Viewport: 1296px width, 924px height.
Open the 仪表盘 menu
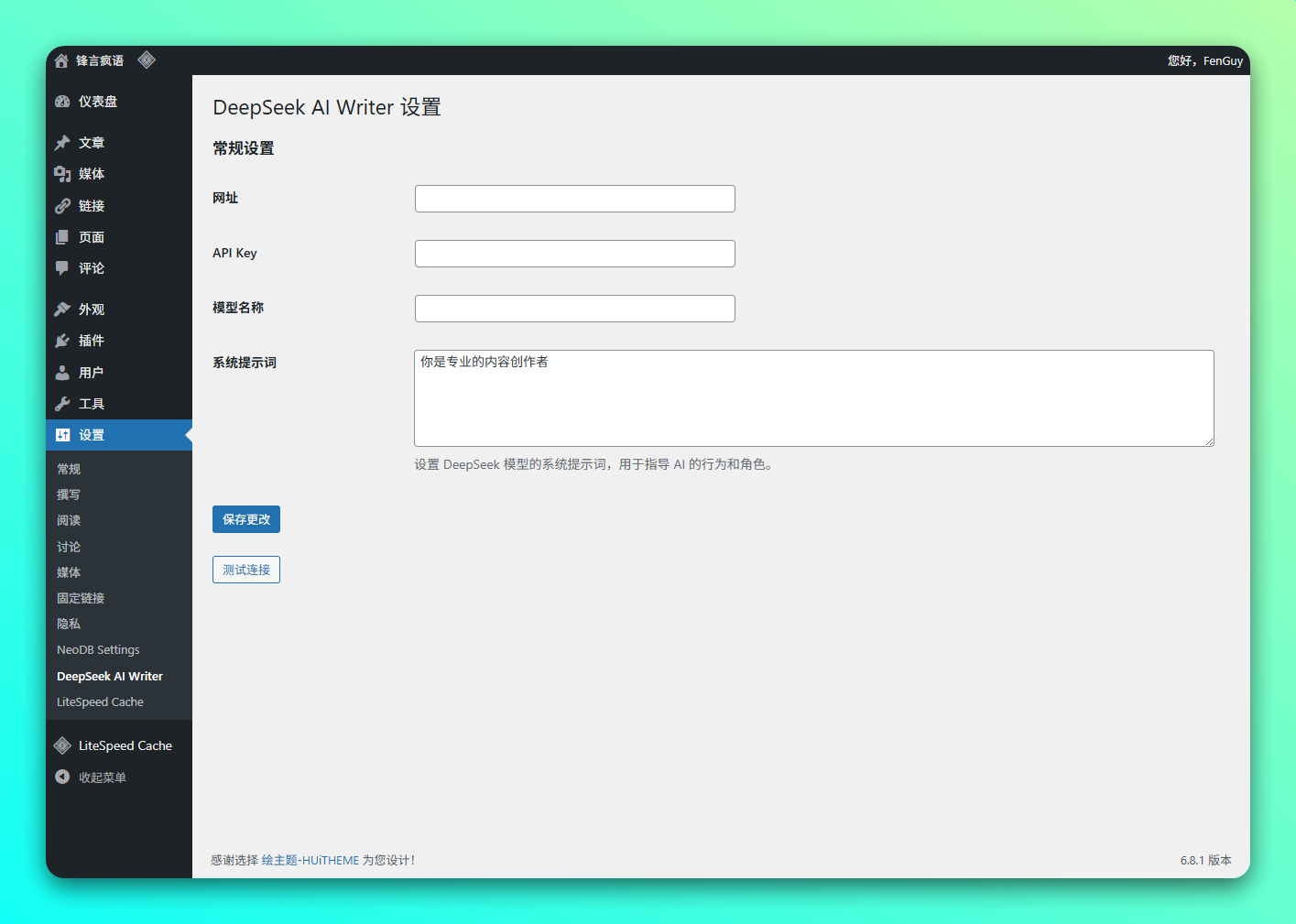(x=119, y=102)
